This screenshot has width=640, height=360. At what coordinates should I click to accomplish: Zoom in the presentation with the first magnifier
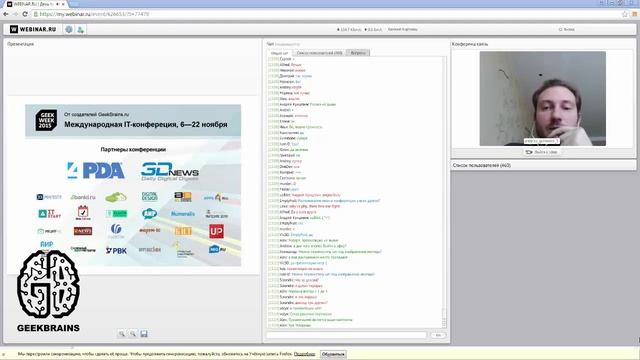click(x=121, y=333)
